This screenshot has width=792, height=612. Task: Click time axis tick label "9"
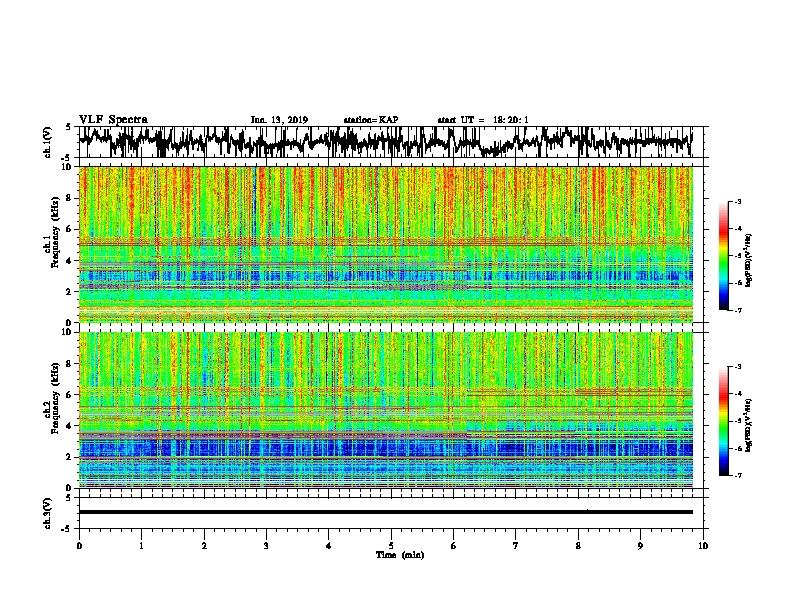click(x=640, y=546)
